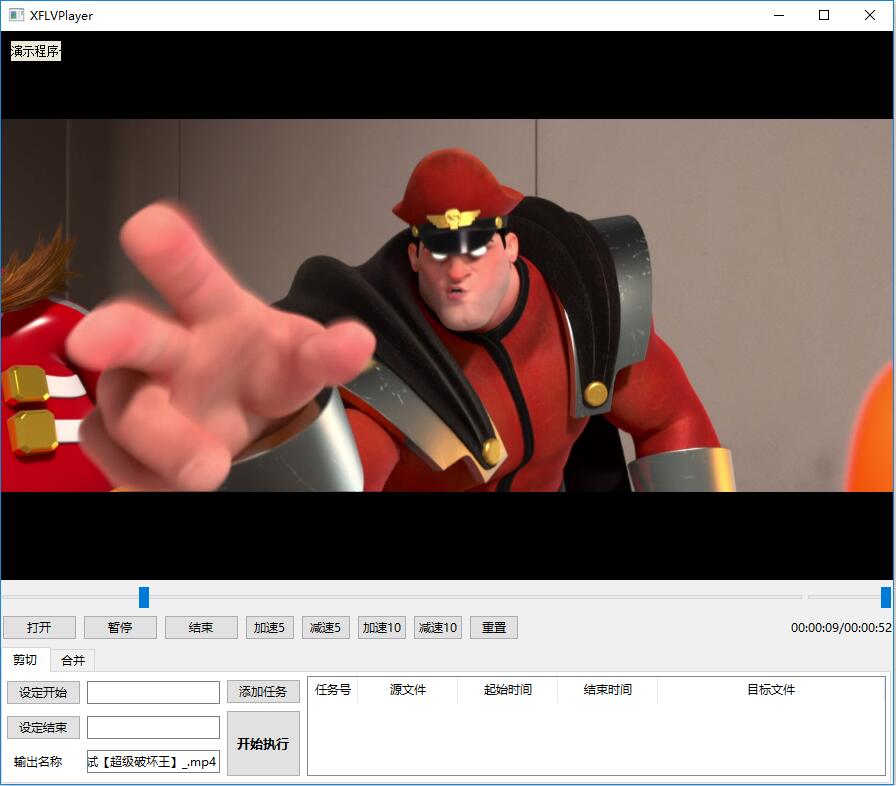Focus the start time input field

(x=153, y=692)
